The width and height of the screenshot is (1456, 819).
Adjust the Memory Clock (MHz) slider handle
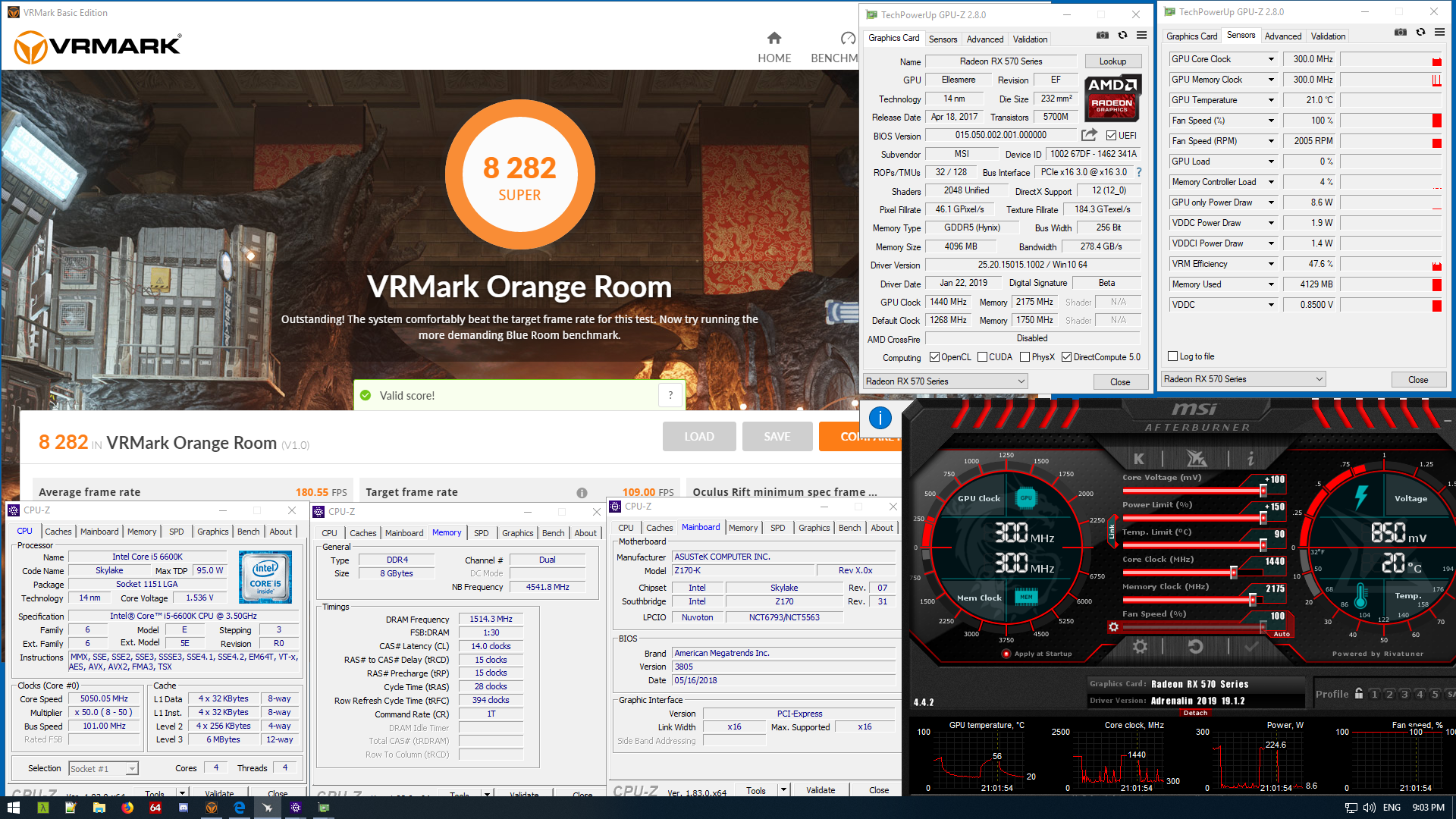tap(1253, 600)
